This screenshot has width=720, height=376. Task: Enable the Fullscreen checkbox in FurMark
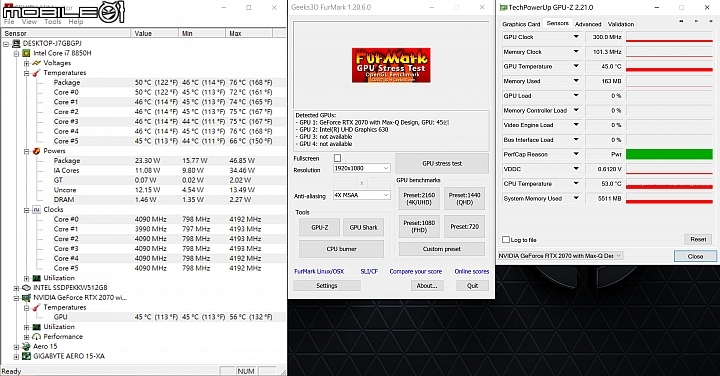(338, 158)
